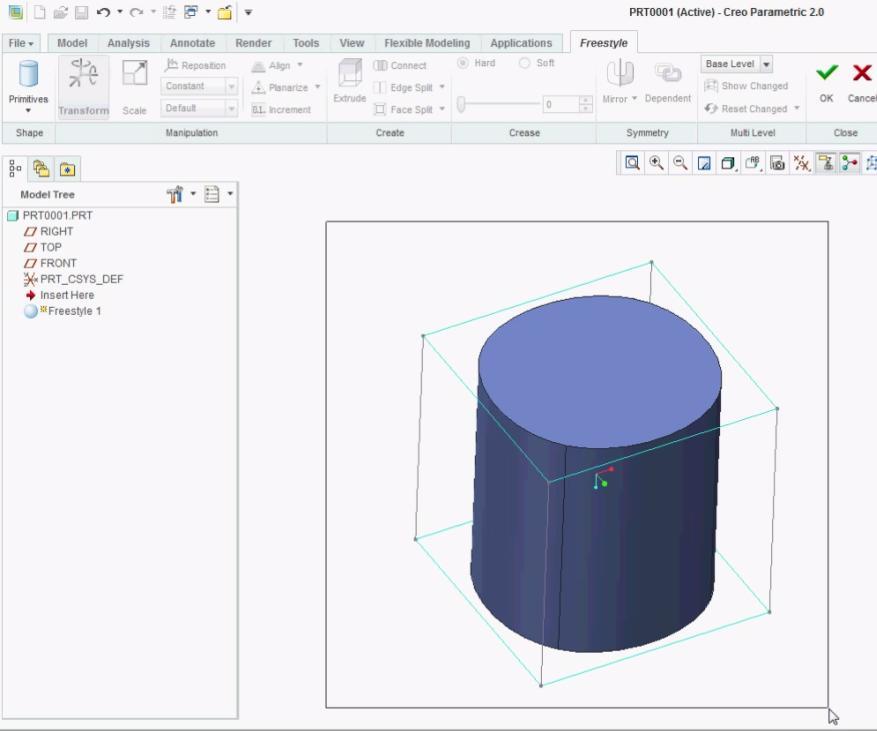Click the Zoom Out view icon
The height and width of the screenshot is (731, 877).
tap(680, 163)
